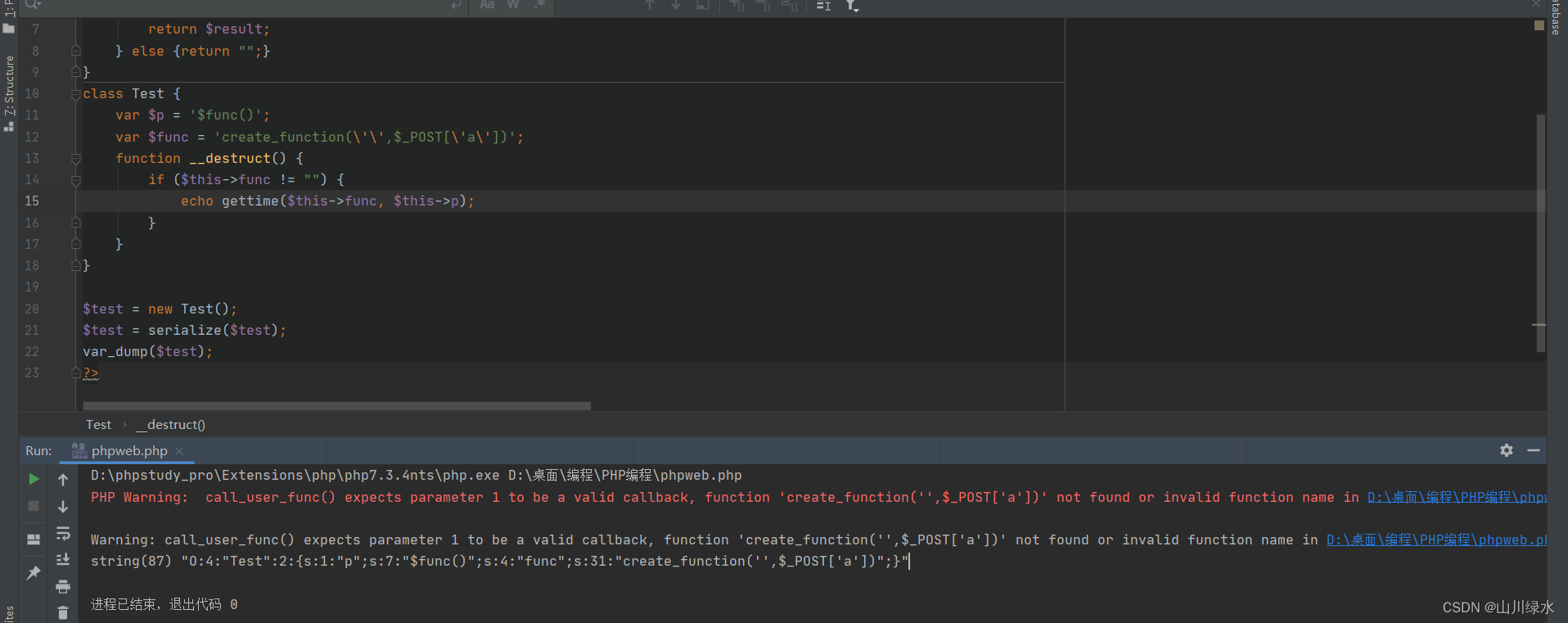Click the 'var $p' declaration line

pyautogui.click(x=192, y=115)
